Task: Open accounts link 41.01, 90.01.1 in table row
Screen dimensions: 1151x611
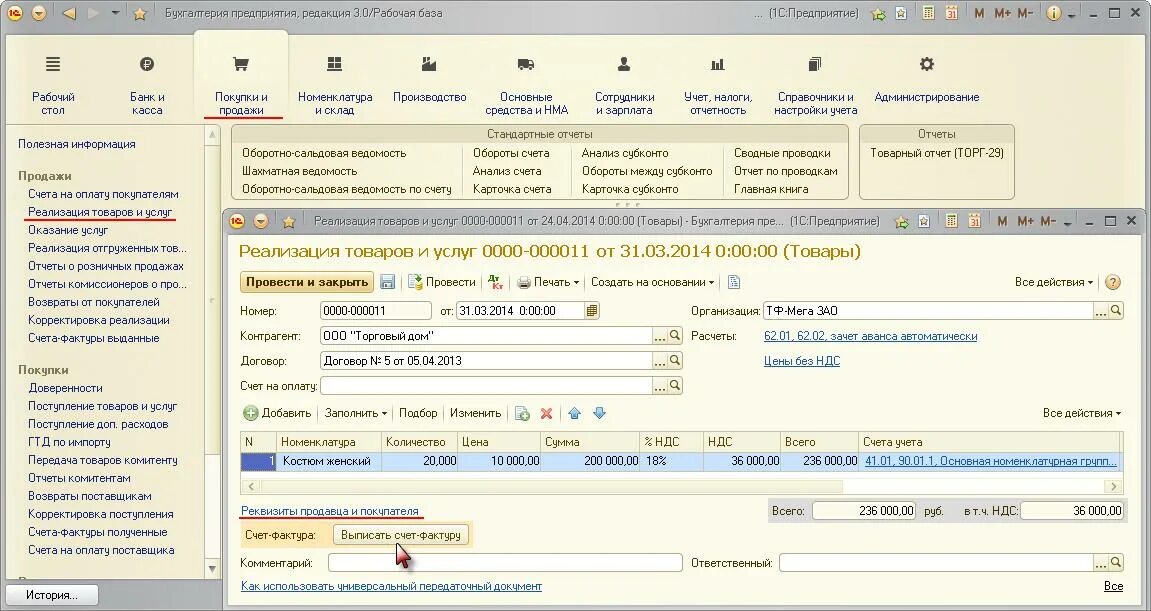Action: tap(990, 461)
